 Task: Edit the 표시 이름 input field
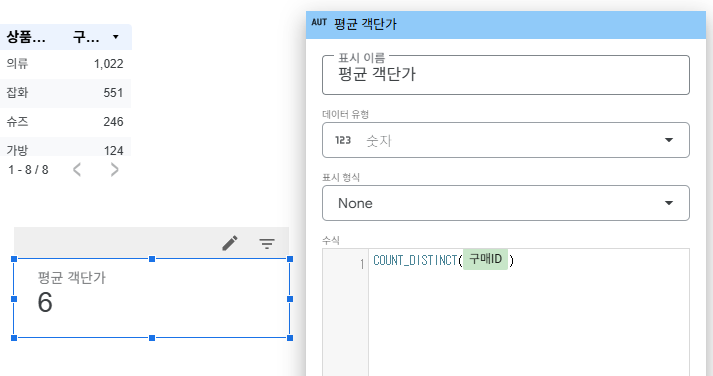click(506, 75)
